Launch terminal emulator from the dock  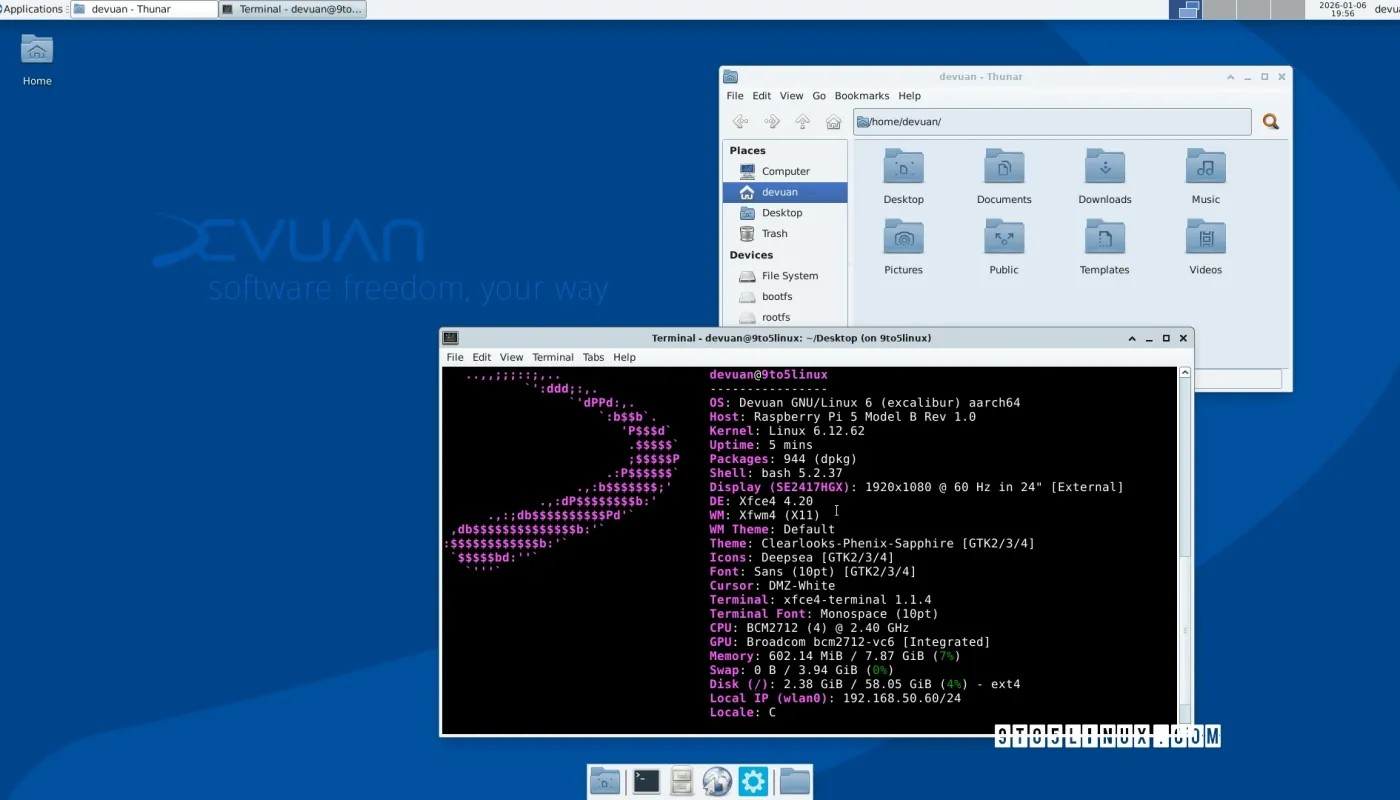point(646,781)
